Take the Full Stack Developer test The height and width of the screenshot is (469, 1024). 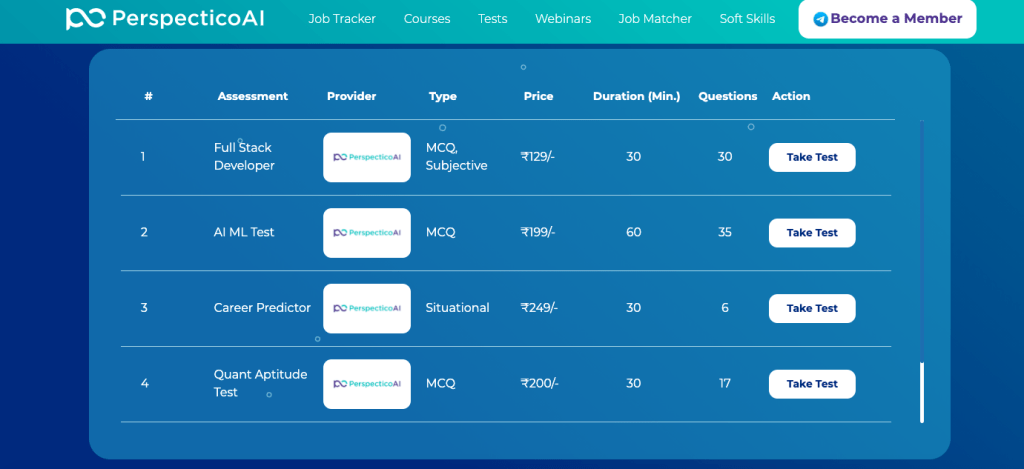(x=812, y=157)
